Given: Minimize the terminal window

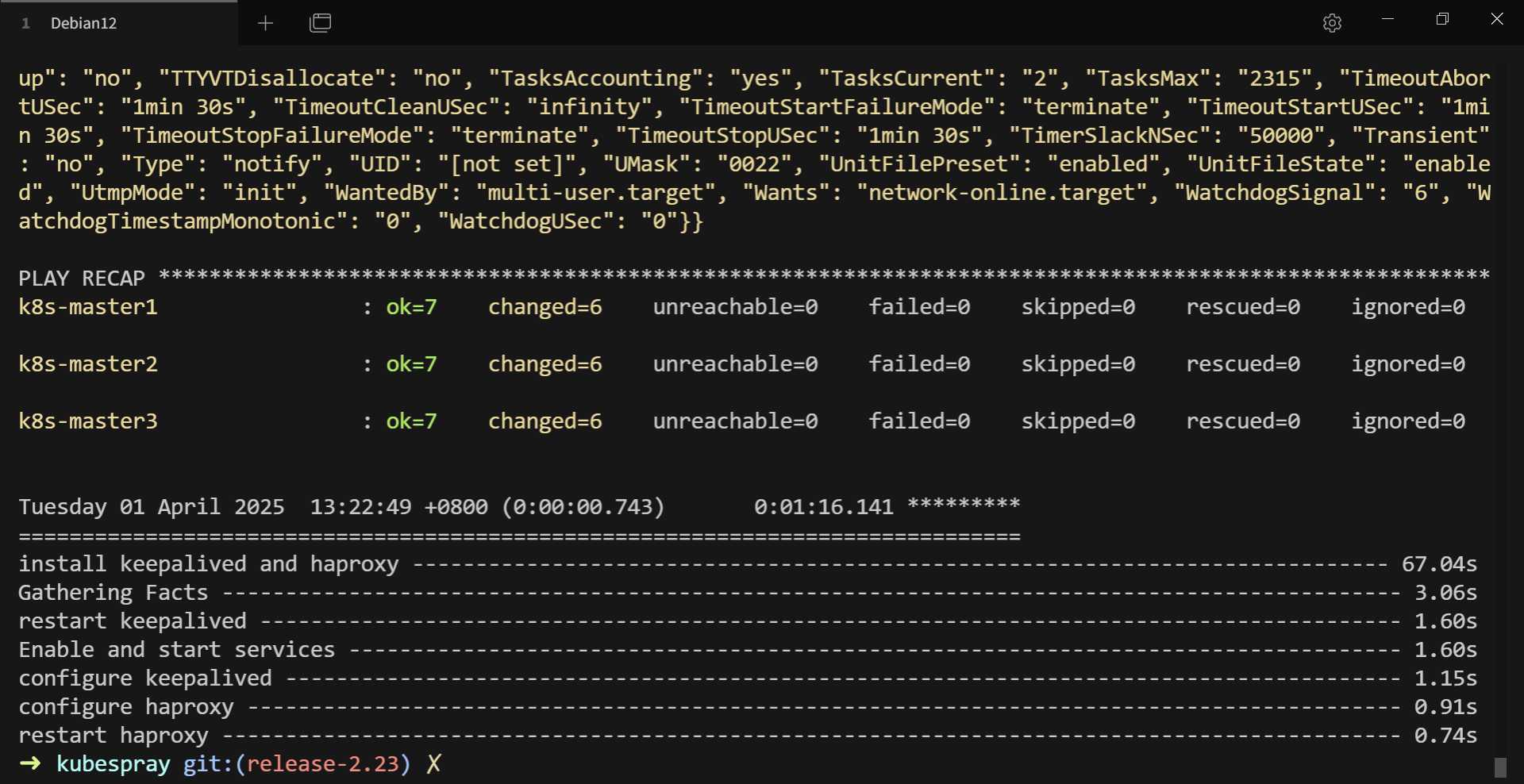Looking at the screenshot, I should click(x=1387, y=19).
